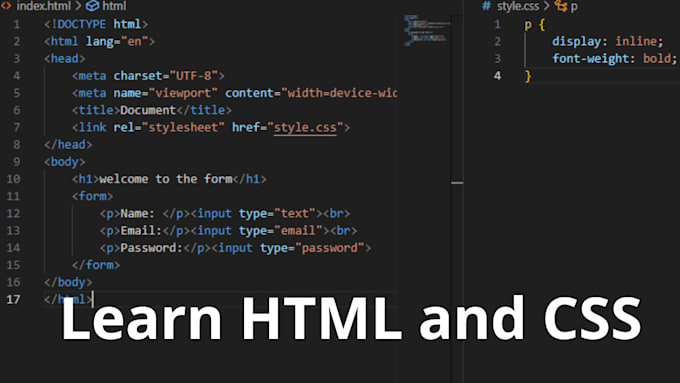Click the code minimap thumbnail
The image size is (680, 383).
[427, 30]
